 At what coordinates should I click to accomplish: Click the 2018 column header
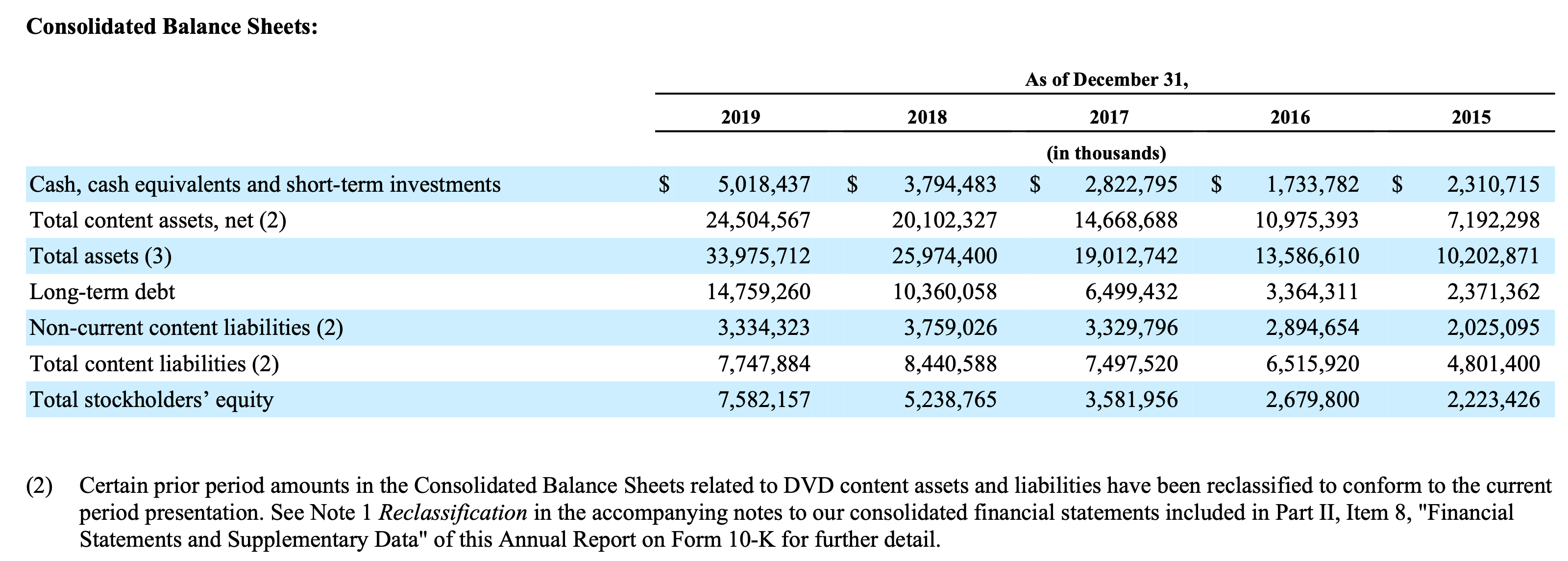click(927, 117)
